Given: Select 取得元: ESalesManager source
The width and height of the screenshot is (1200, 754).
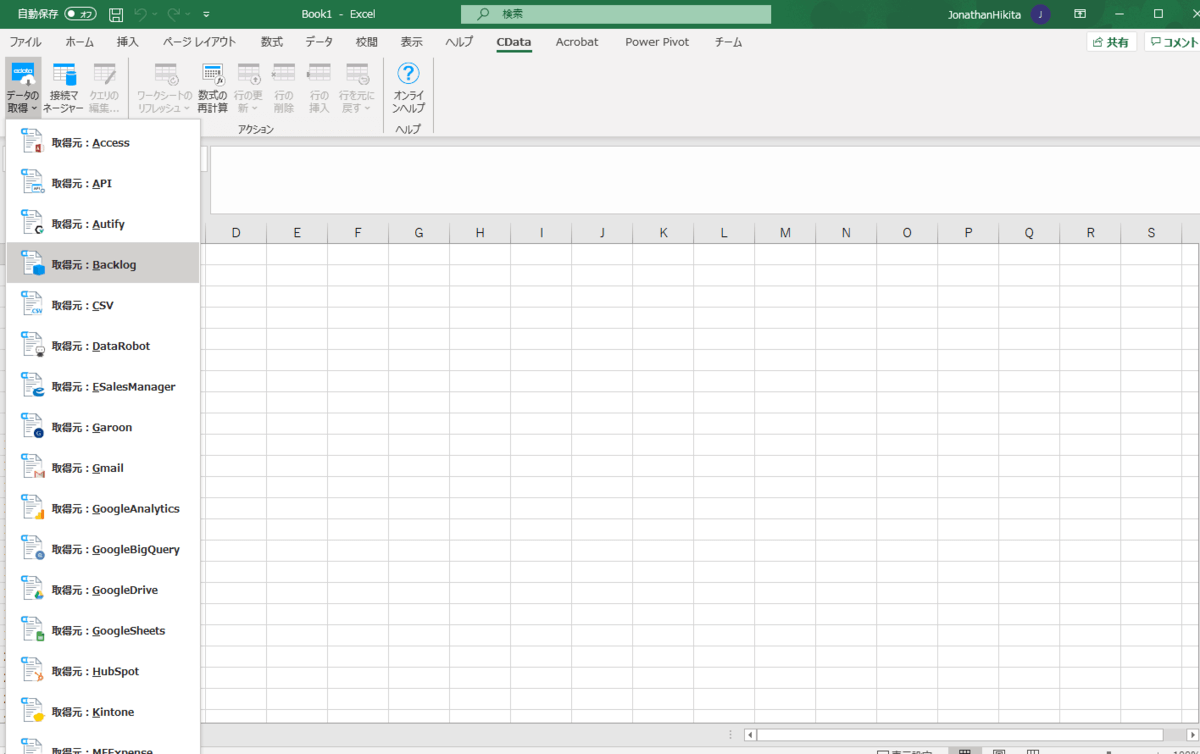Looking at the screenshot, I should [x=103, y=387].
